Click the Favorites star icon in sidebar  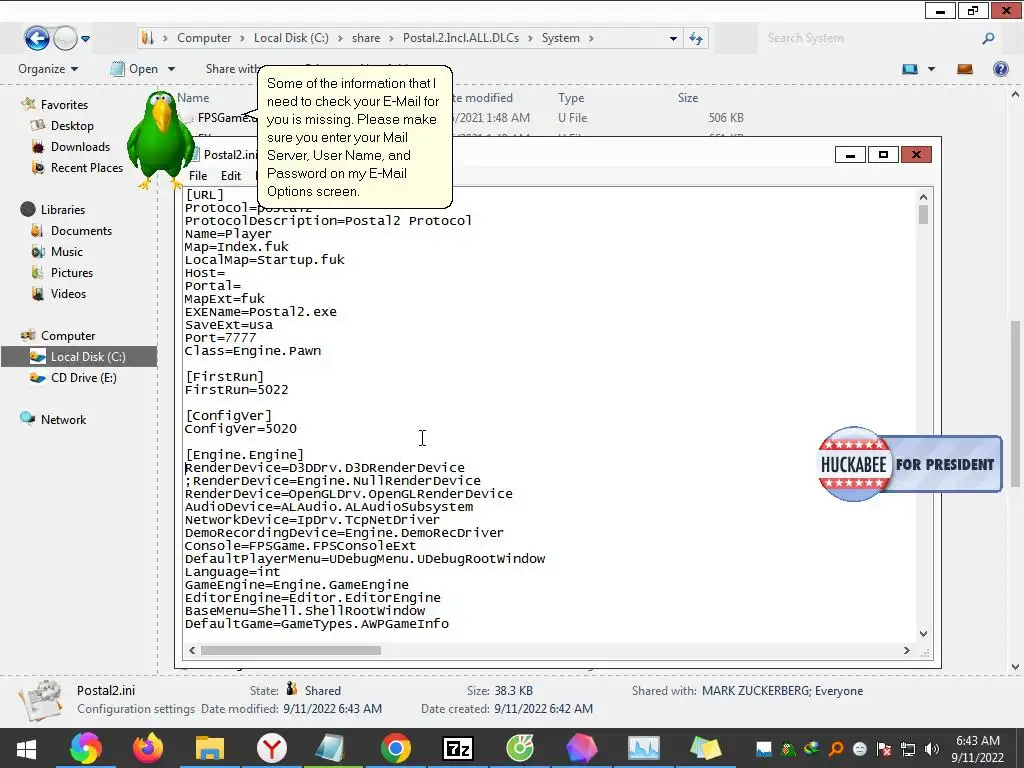[28, 104]
